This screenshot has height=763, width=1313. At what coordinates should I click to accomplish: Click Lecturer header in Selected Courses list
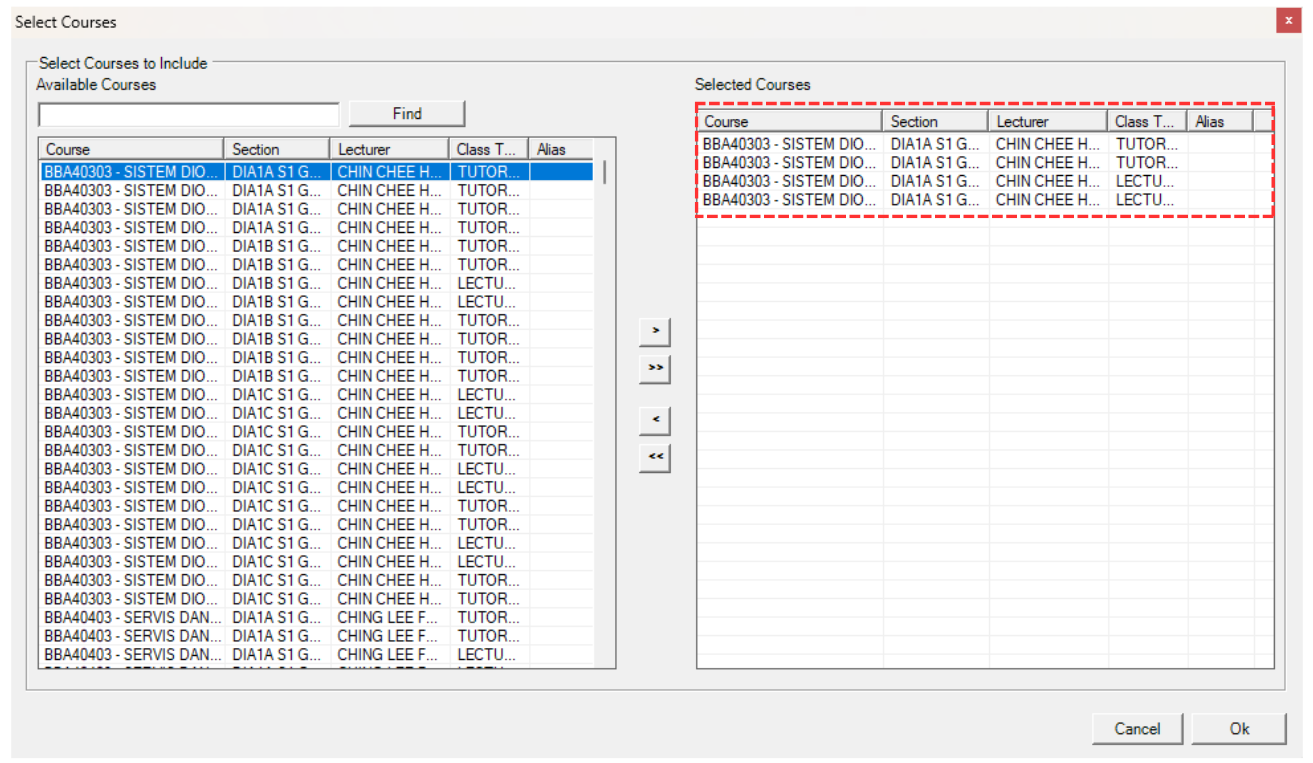point(1048,121)
